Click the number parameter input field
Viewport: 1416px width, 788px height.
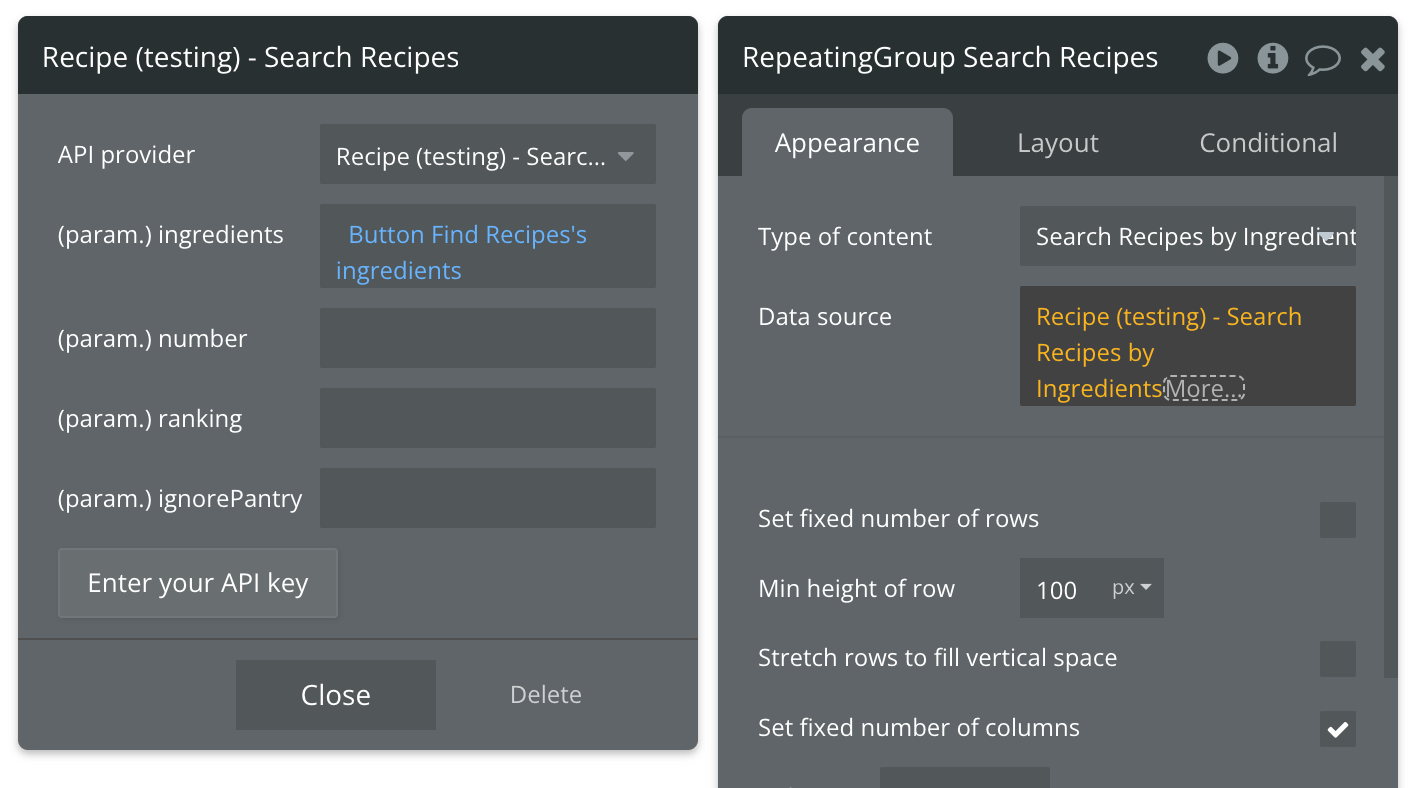tap(487, 338)
